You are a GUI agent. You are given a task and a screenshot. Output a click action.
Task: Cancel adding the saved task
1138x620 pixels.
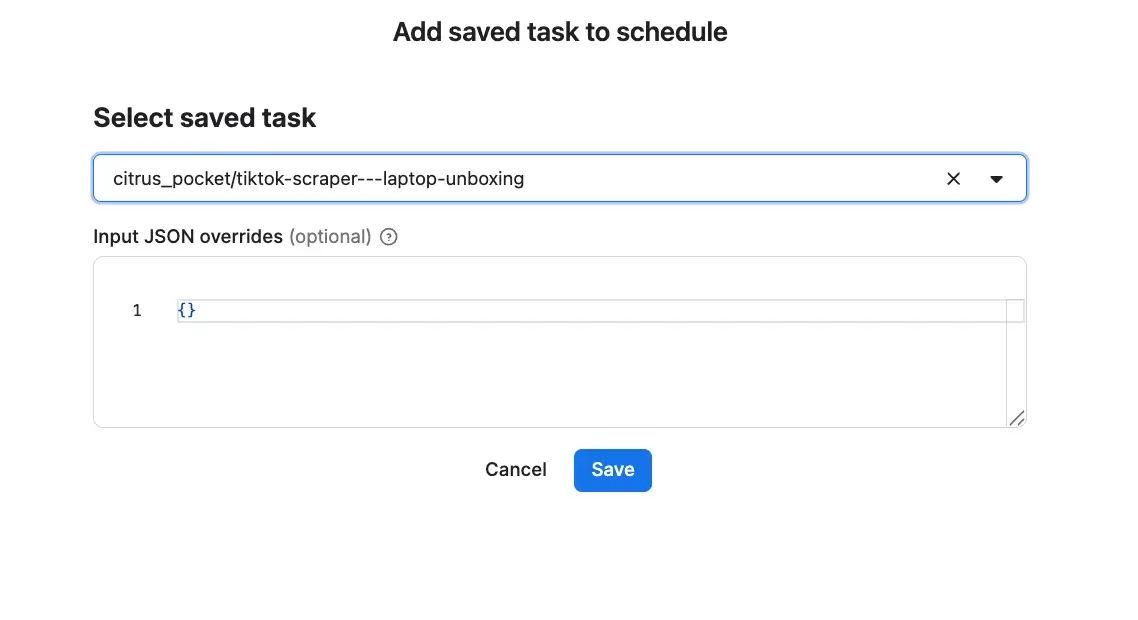[x=516, y=470]
